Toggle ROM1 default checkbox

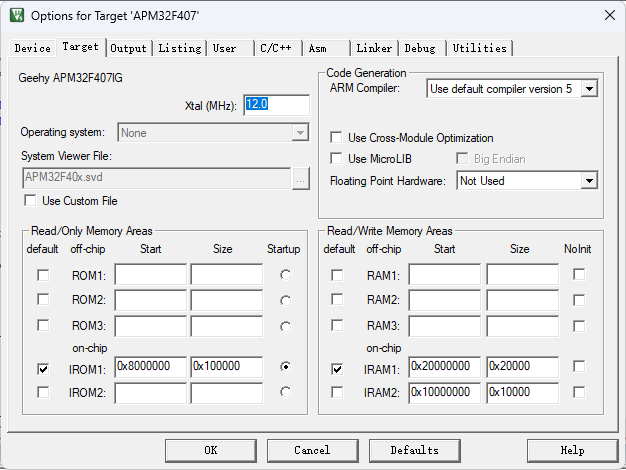pos(43,275)
